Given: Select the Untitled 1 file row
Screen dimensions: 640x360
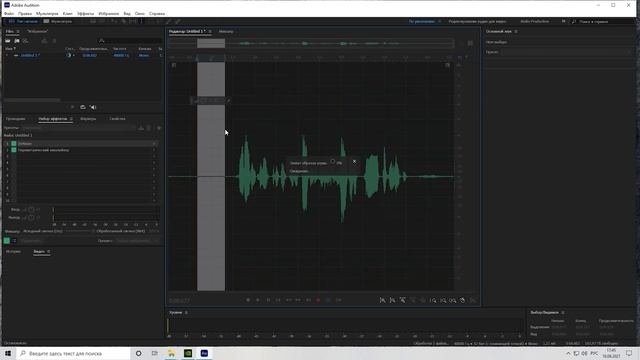Looking at the screenshot, I should point(83,55).
